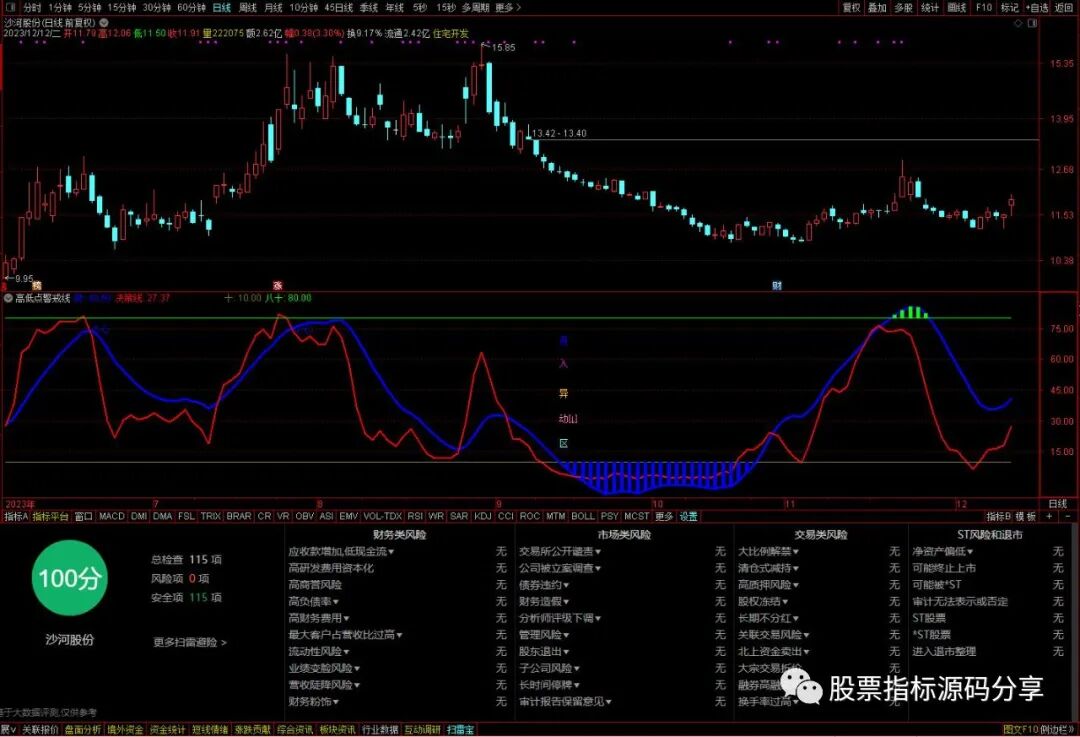Add stock via +自选 button
Image resolution: width=1080 pixels, height=737 pixels.
click(x=1037, y=8)
